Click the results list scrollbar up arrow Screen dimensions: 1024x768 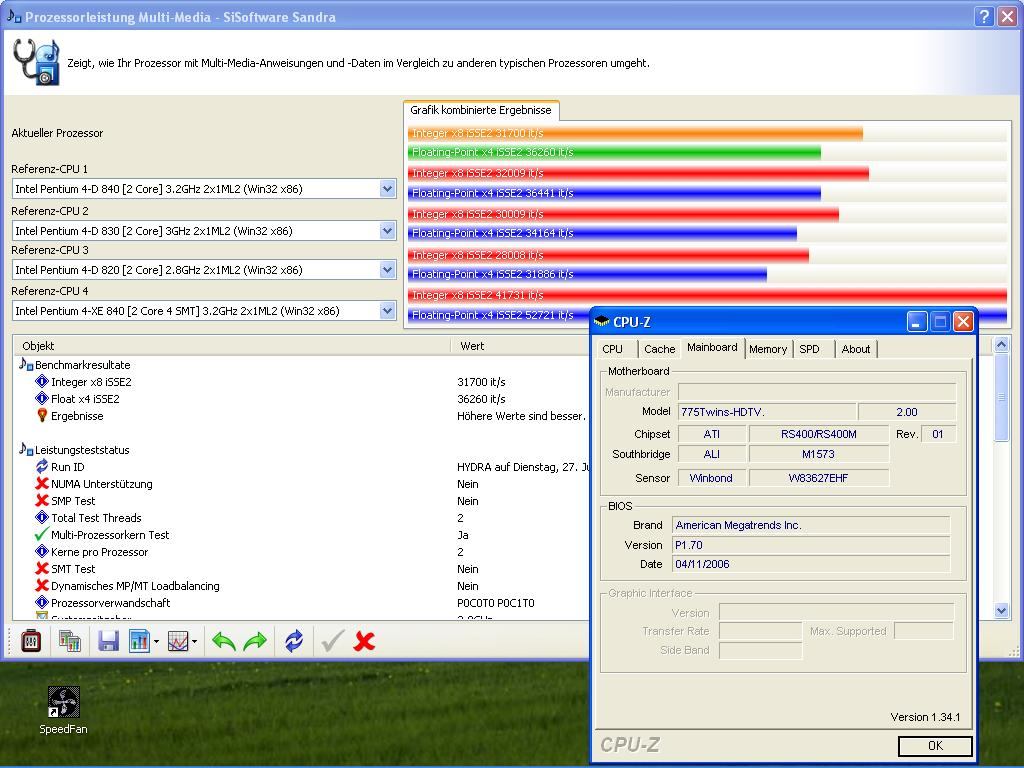coord(1001,345)
